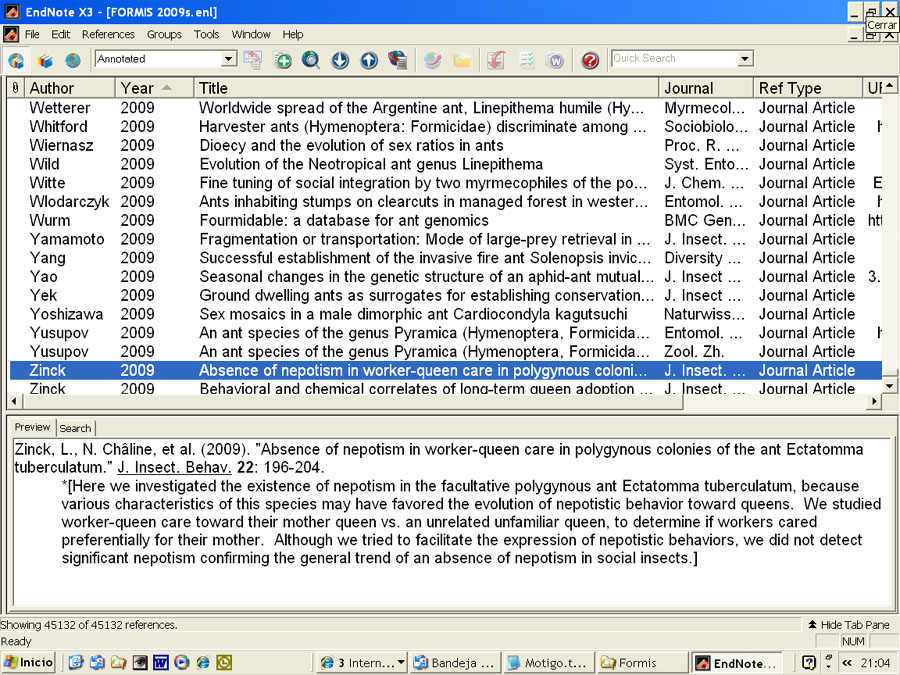The image size is (900, 675).
Task: Select Local Library Mode books icon
Action: click(x=45, y=60)
